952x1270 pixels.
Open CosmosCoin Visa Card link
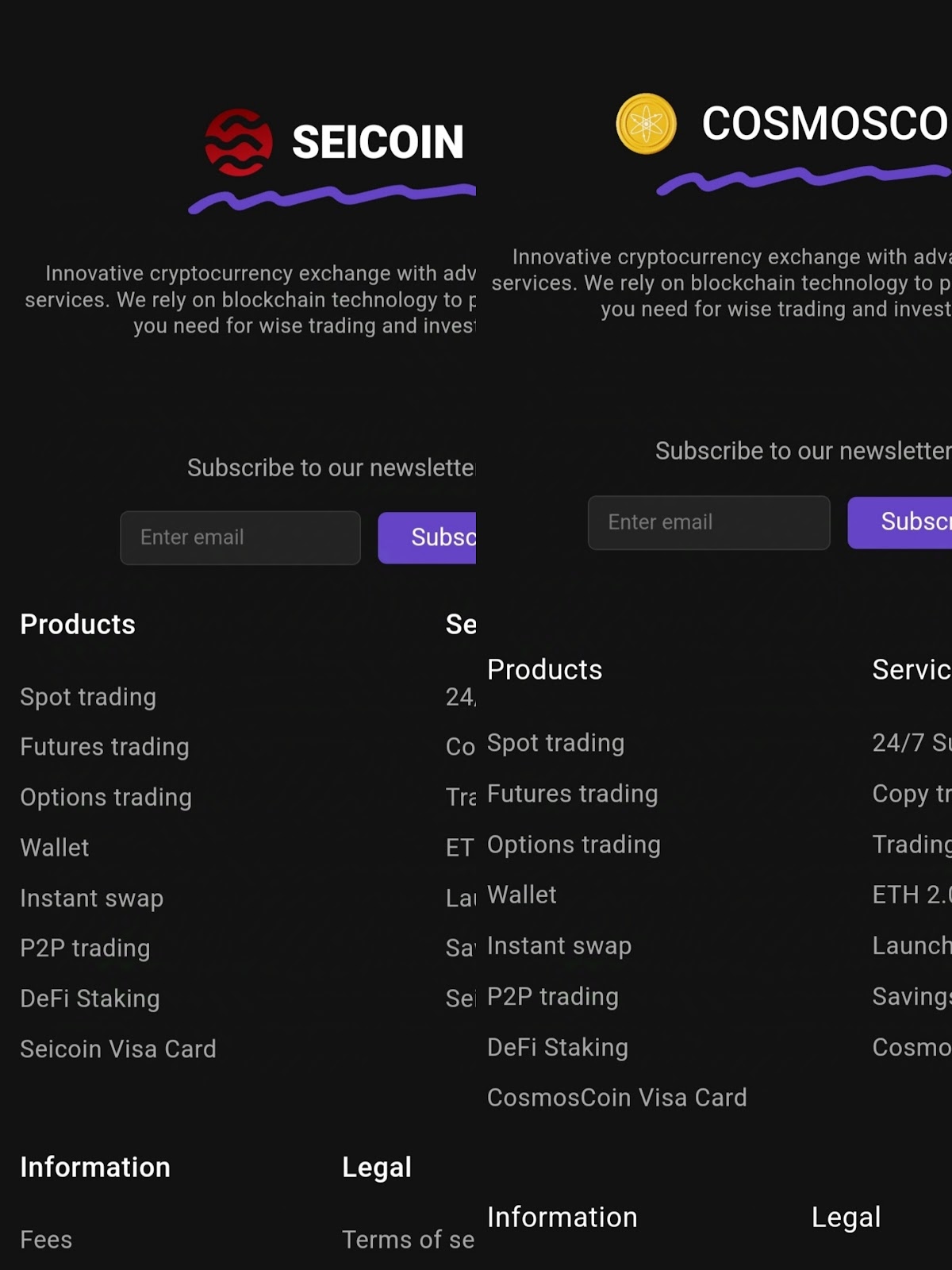click(616, 1097)
